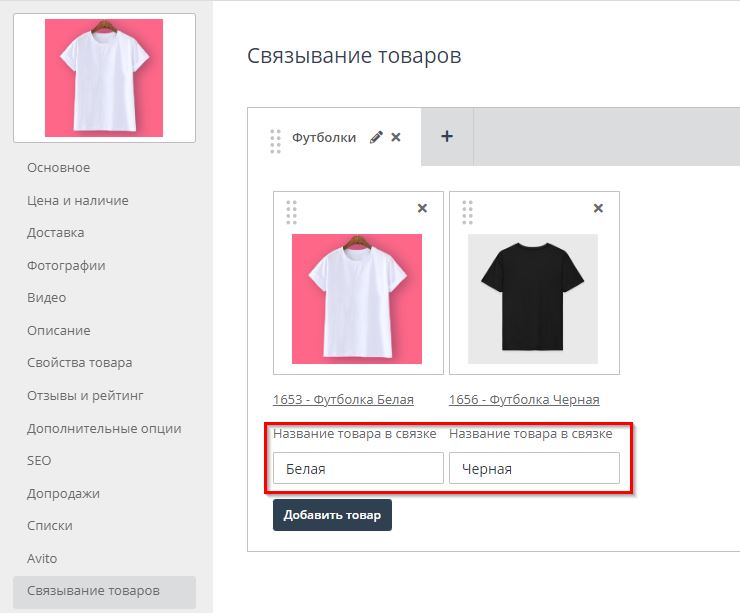740x613 pixels.
Task: Add a new link group with plus
Action: (447, 137)
